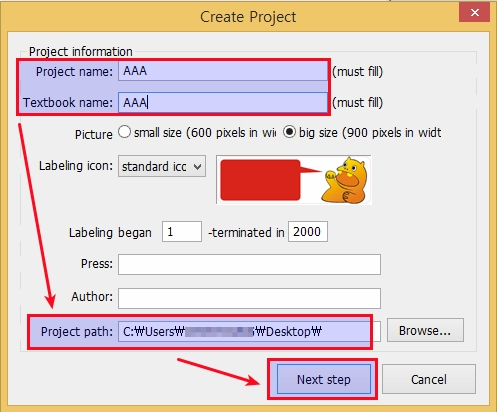
Task: Close the Create Project dialog
Action: tap(474, 13)
